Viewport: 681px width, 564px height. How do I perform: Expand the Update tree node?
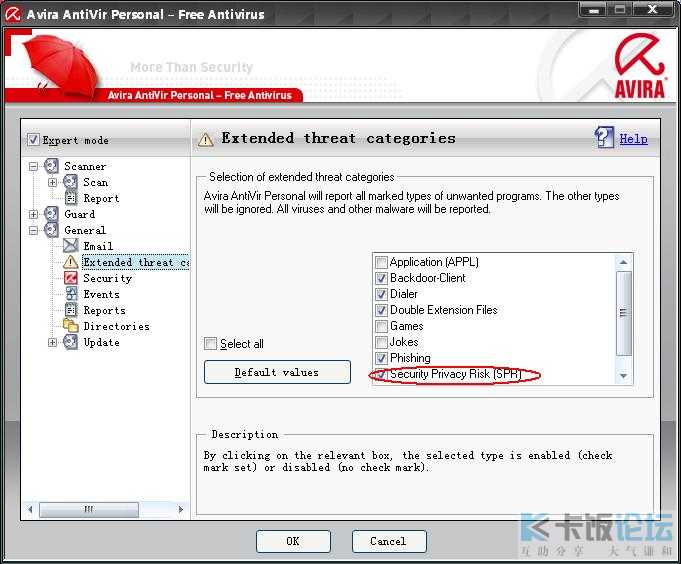pos(53,342)
